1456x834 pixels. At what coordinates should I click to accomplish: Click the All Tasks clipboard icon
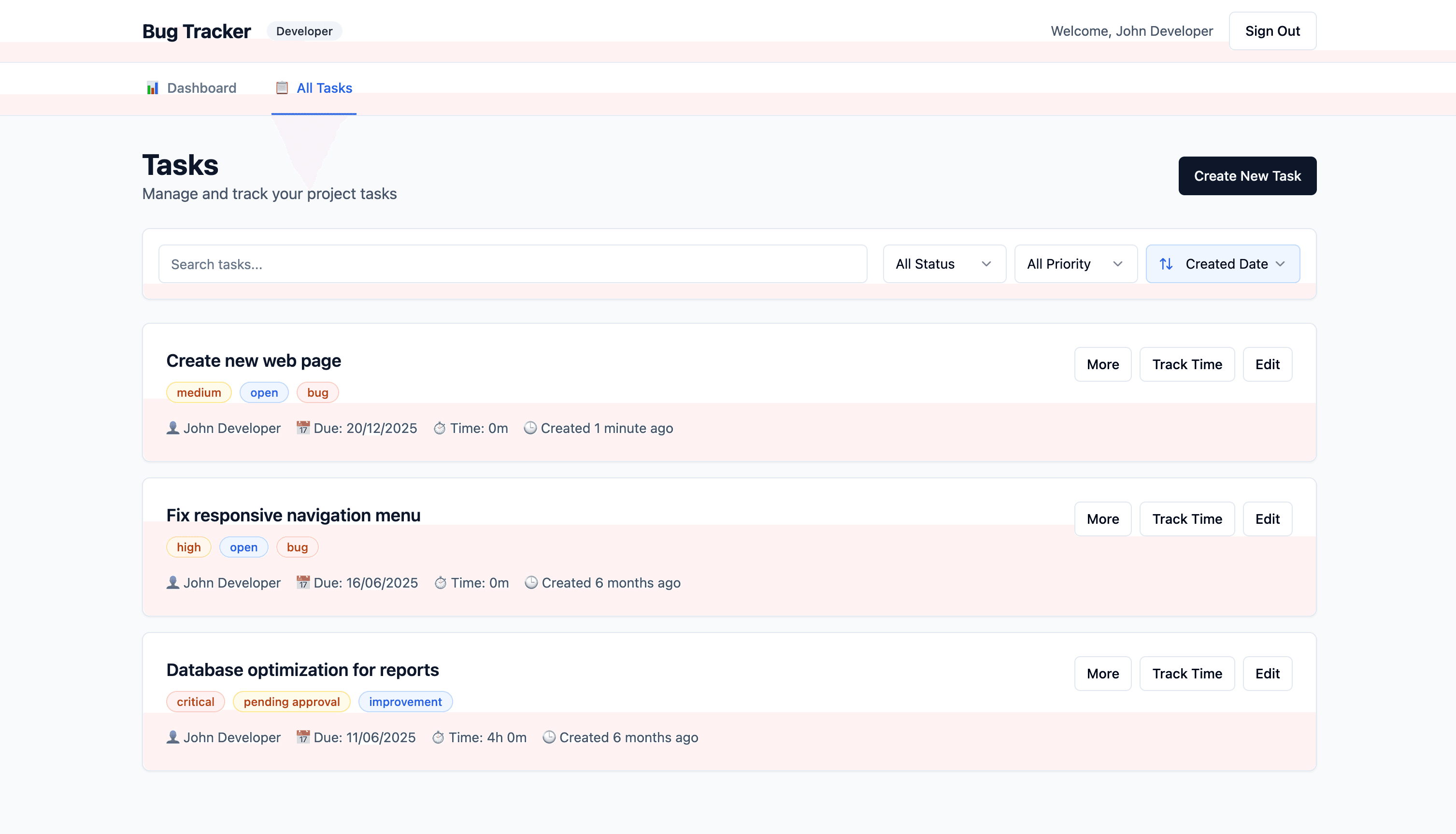coord(282,87)
